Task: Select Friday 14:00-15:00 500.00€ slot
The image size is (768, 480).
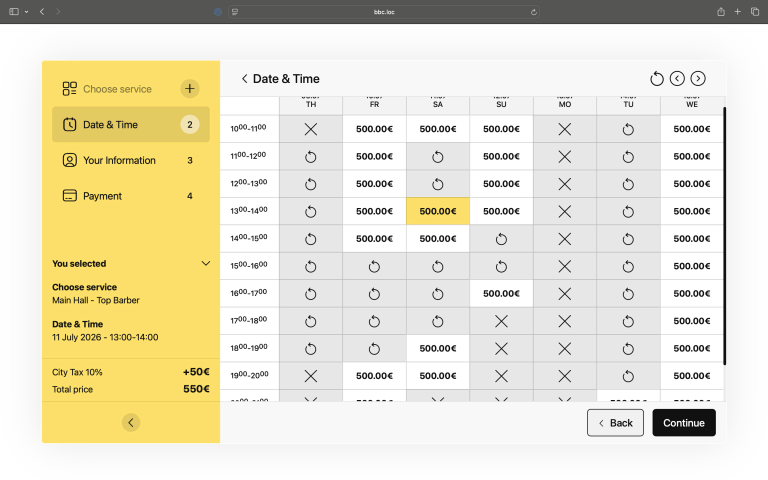Action: (374, 239)
